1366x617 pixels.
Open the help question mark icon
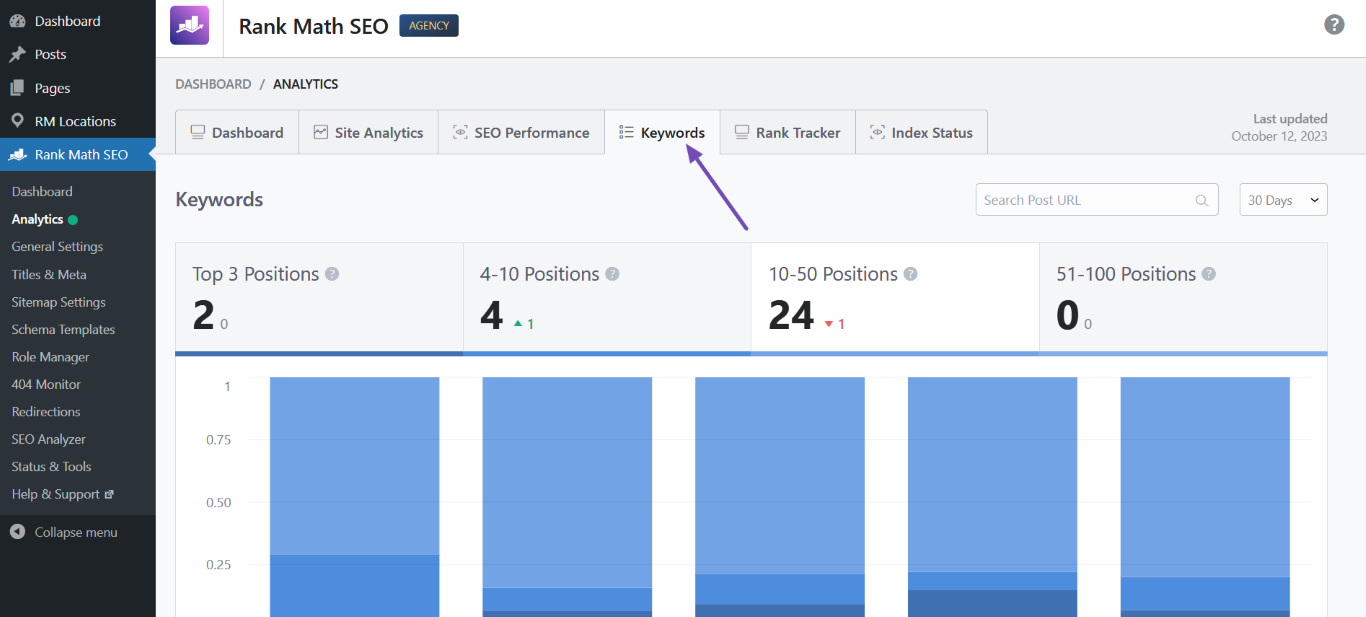coord(1334,25)
